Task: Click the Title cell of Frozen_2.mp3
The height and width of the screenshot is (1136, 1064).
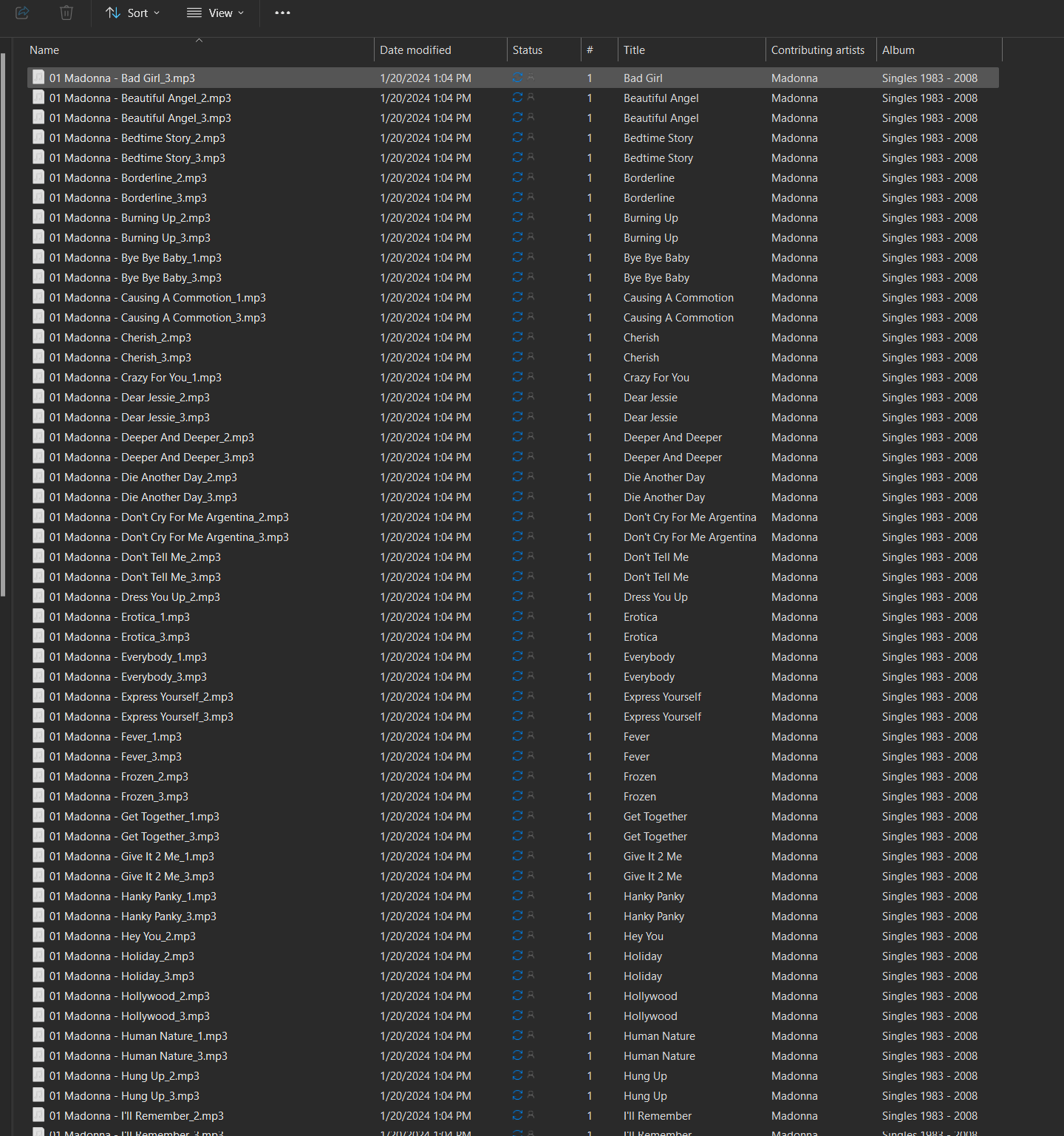Action: click(x=640, y=776)
